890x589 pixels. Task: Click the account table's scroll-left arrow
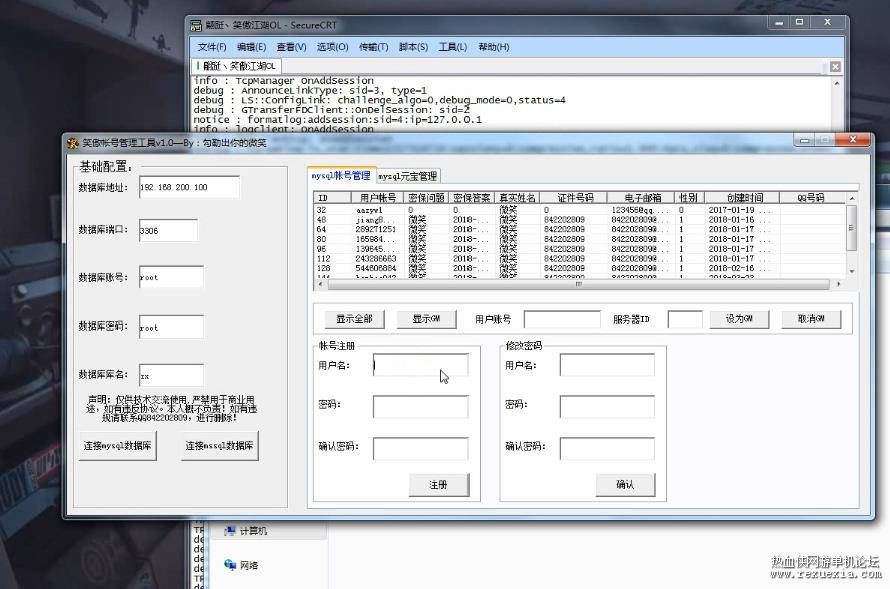321,284
